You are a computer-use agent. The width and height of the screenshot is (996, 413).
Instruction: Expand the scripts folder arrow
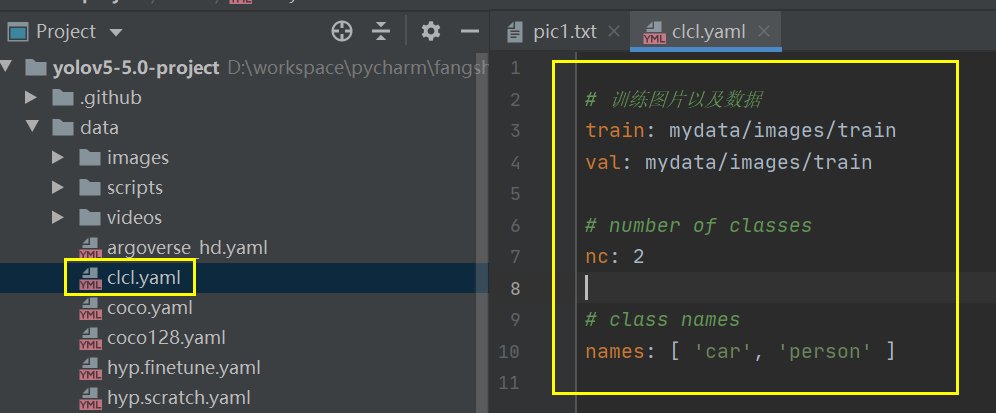tap(58, 187)
